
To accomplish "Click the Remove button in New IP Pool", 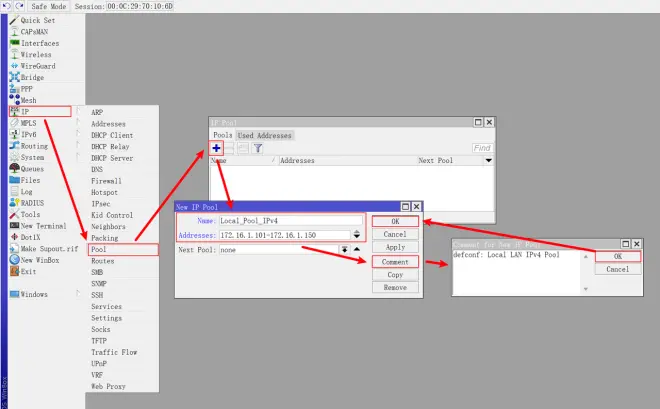I will coord(395,287).
